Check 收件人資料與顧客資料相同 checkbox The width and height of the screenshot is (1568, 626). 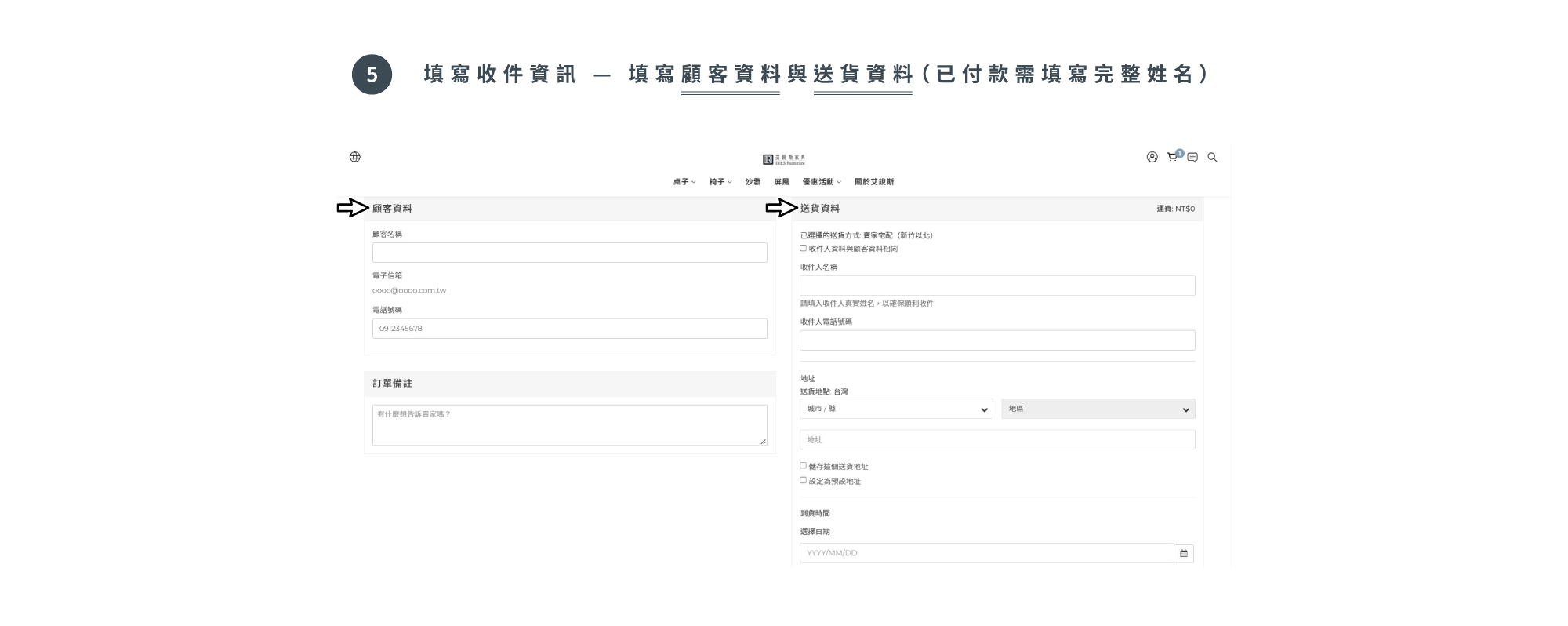(803, 249)
